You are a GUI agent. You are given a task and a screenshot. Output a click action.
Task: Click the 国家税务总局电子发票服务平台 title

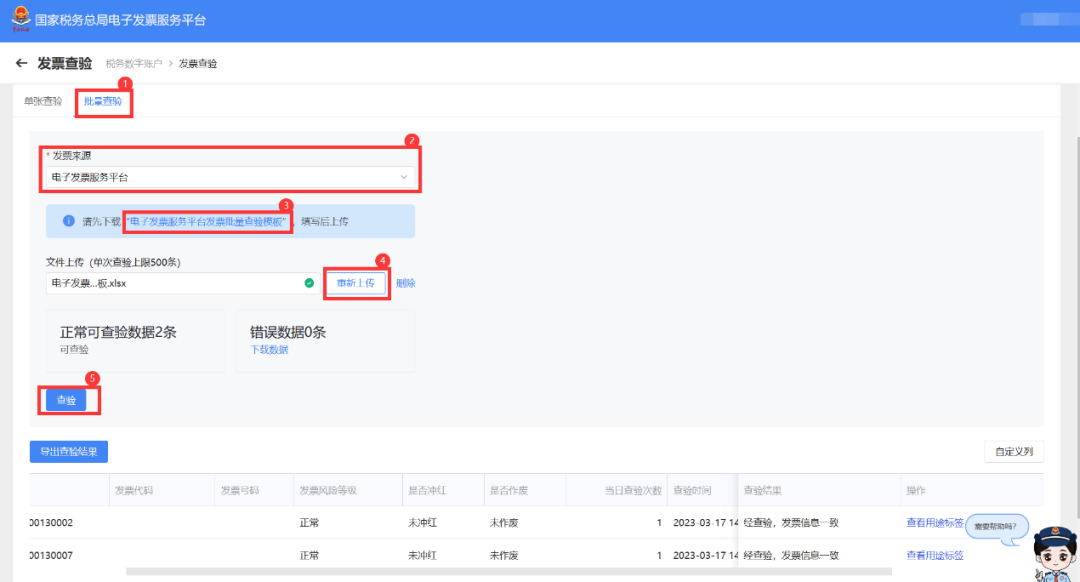point(121,20)
